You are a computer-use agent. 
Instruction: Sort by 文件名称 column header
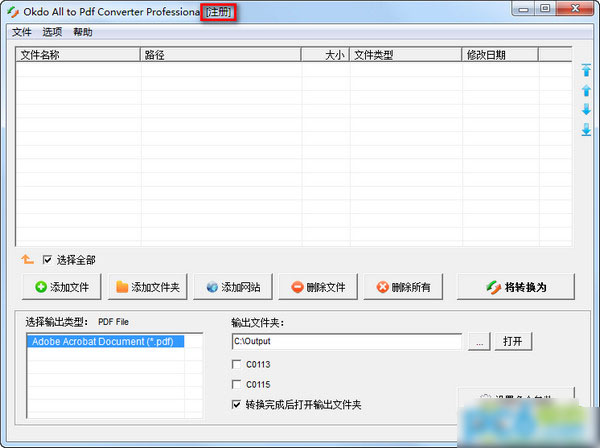click(x=78, y=55)
